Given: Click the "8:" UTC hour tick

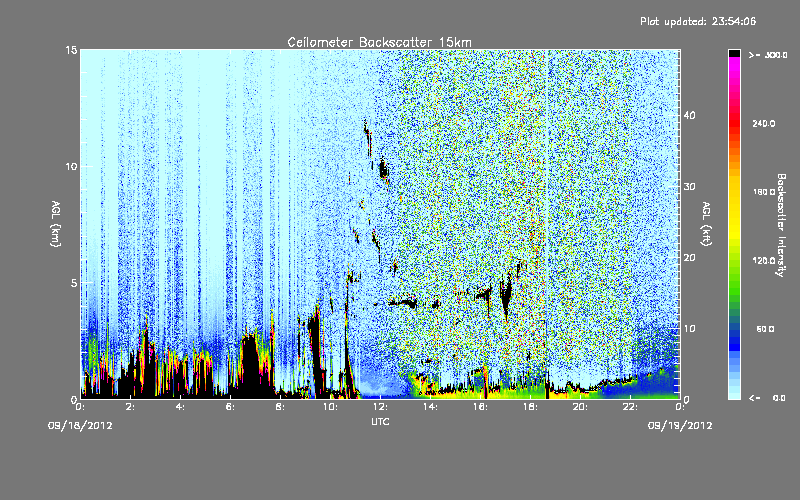Looking at the screenshot, I should click(x=280, y=407).
